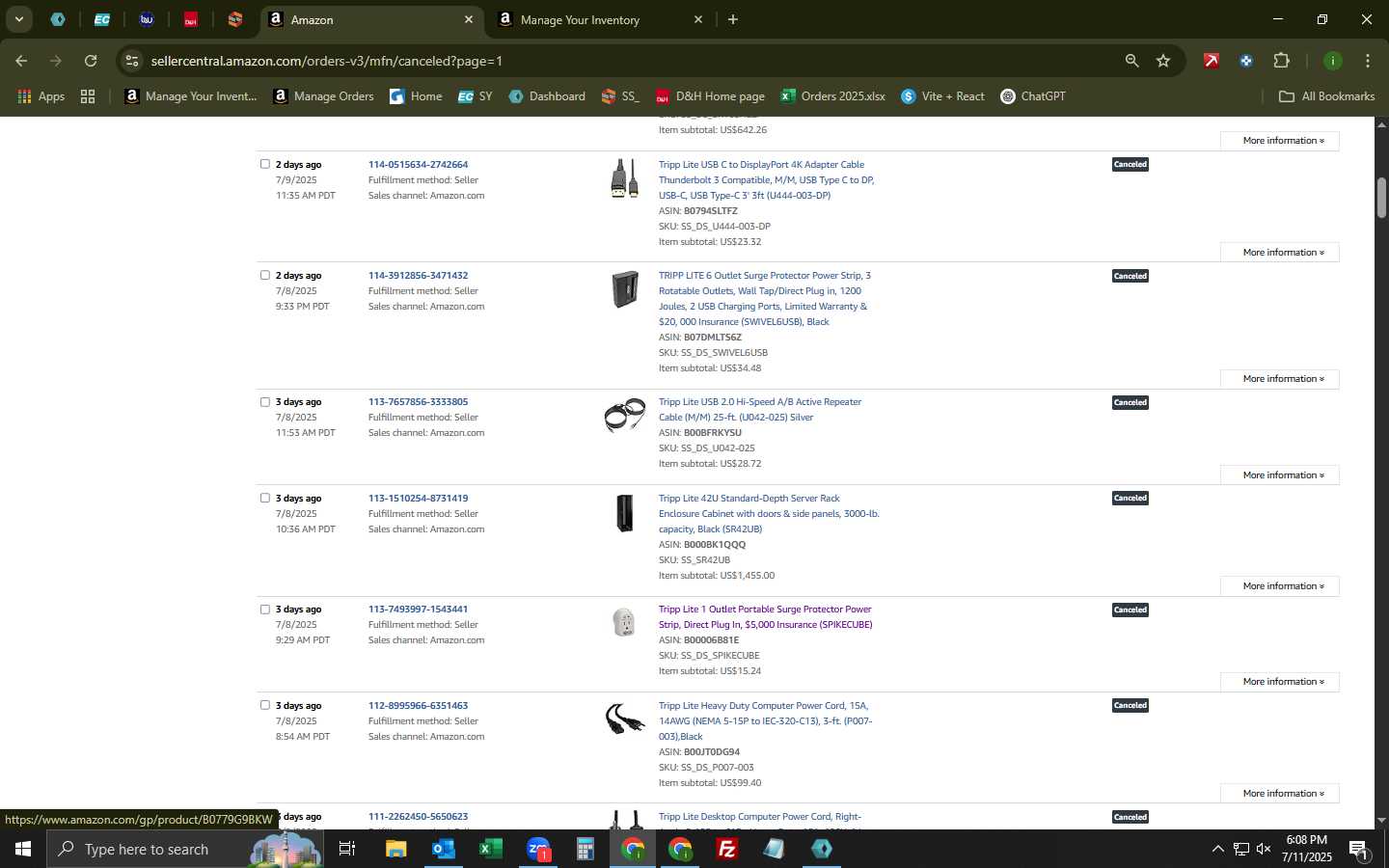Open order 113-1510254-8731419 link
The image size is (1389, 868).
[418, 498]
